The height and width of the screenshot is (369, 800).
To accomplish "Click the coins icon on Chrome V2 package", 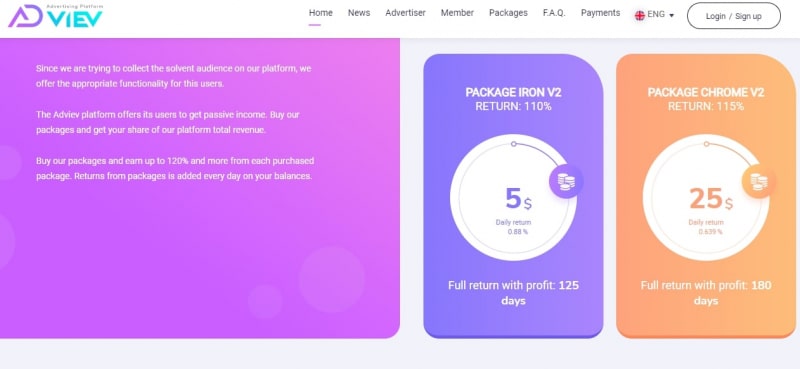I will point(758,181).
